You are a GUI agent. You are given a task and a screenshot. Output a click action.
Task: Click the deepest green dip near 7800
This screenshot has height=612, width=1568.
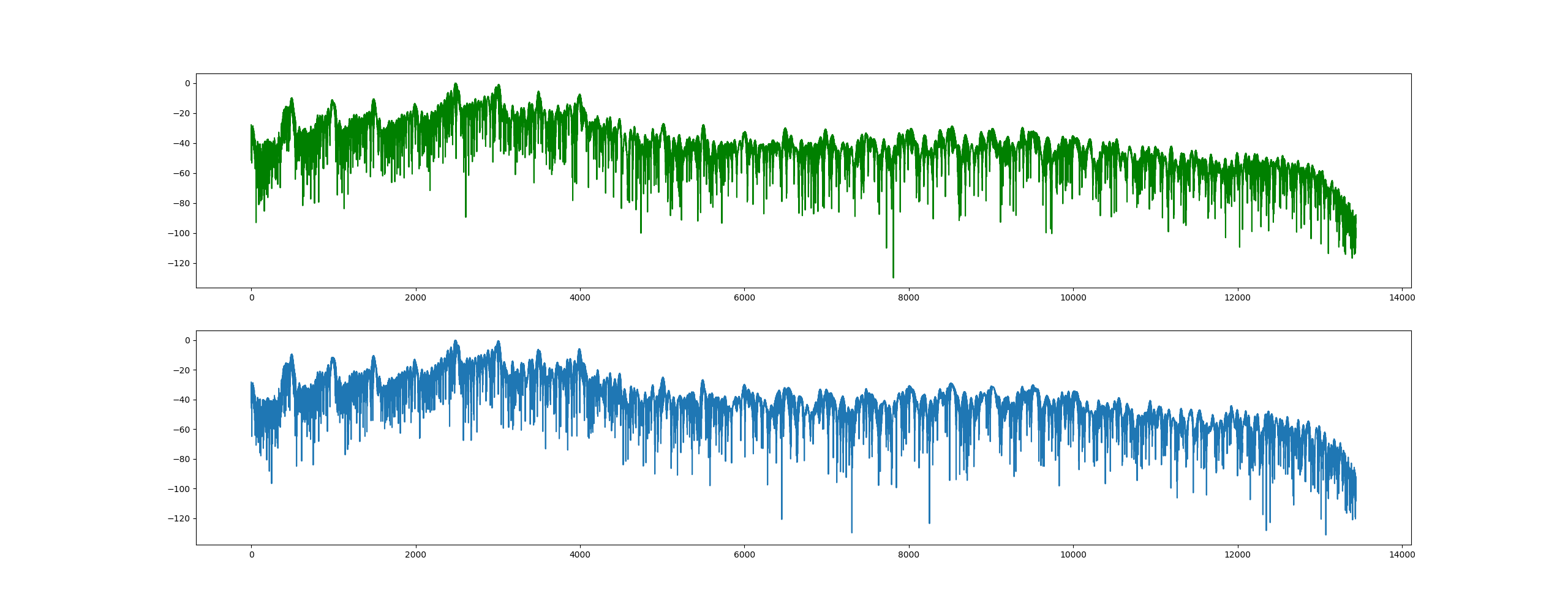[893, 276]
